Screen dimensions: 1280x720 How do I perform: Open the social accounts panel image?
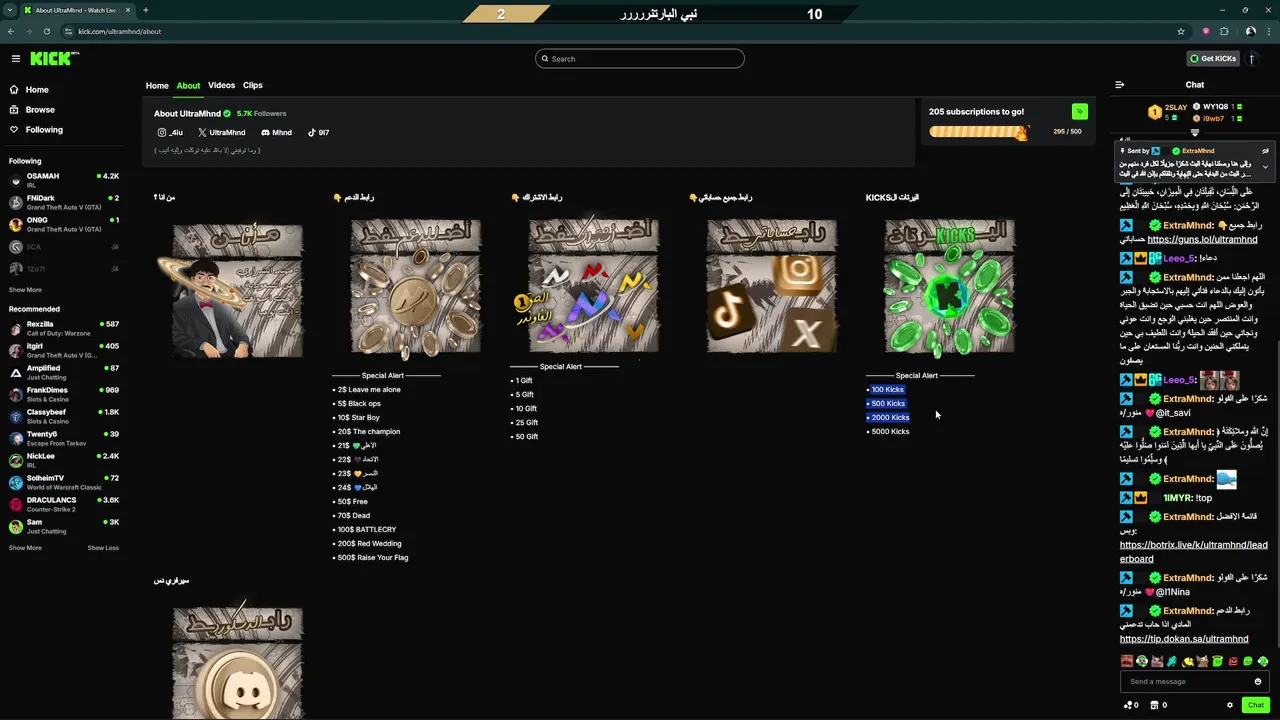pos(771,288)
